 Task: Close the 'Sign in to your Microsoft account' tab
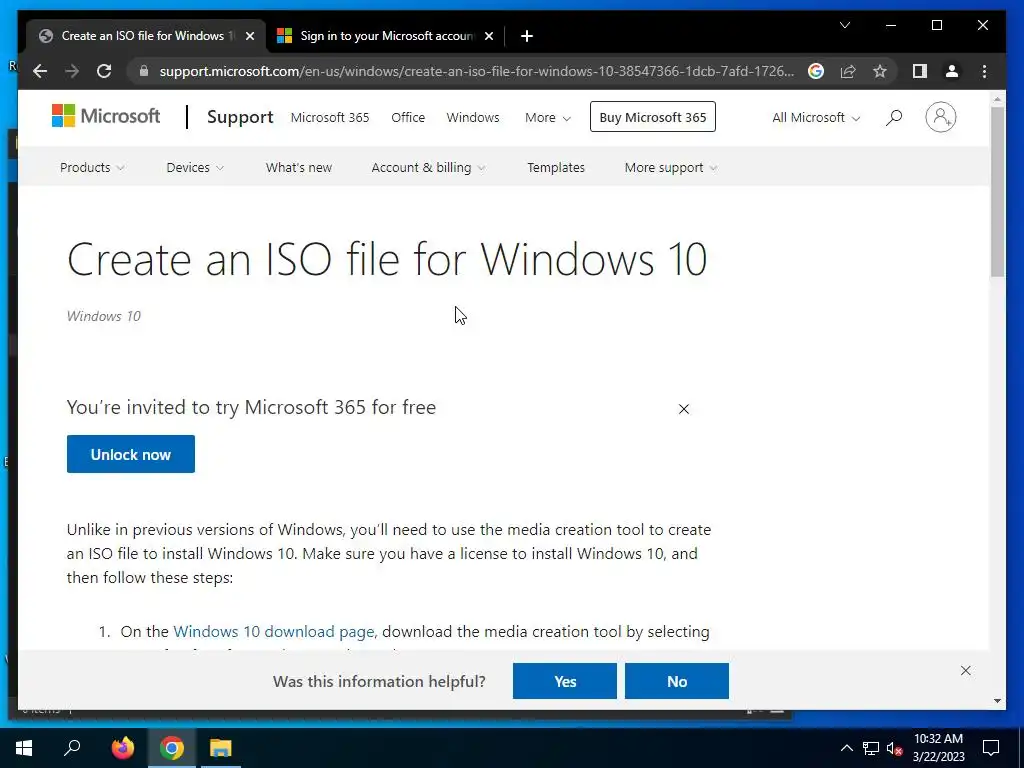pos(488,36)
